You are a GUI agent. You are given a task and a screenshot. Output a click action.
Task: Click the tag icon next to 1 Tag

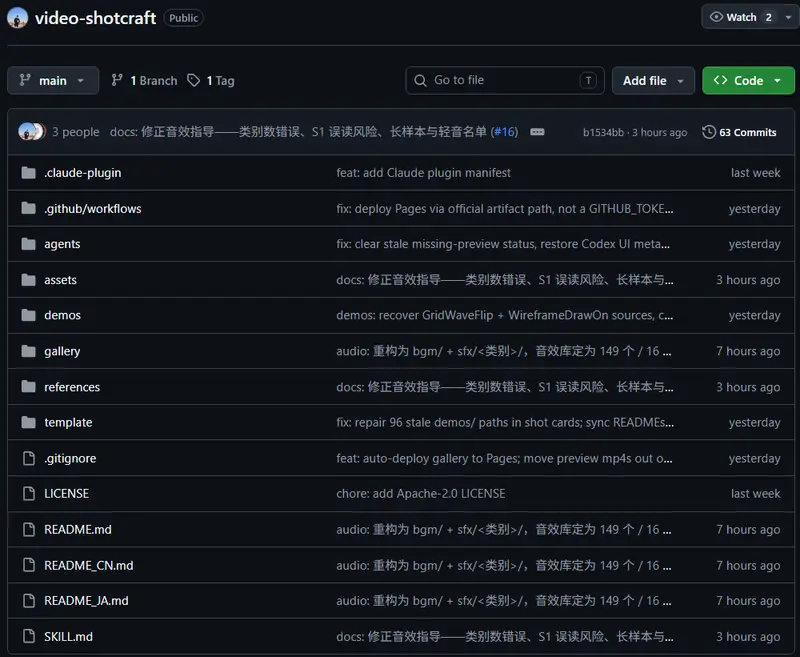193,80
